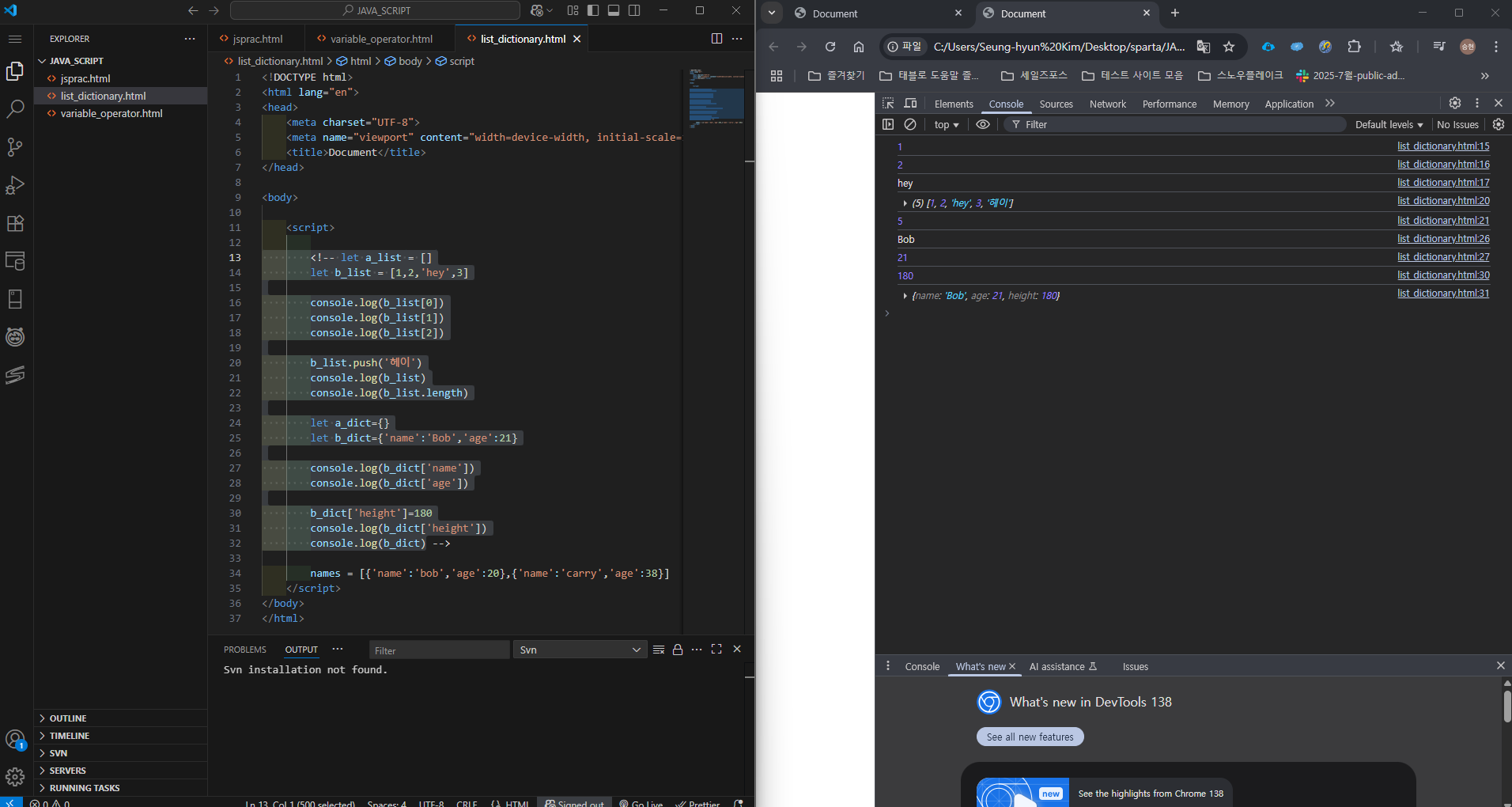Clear the VS Code Output panel
1512x807 pixels.
[x=659, y=650]
